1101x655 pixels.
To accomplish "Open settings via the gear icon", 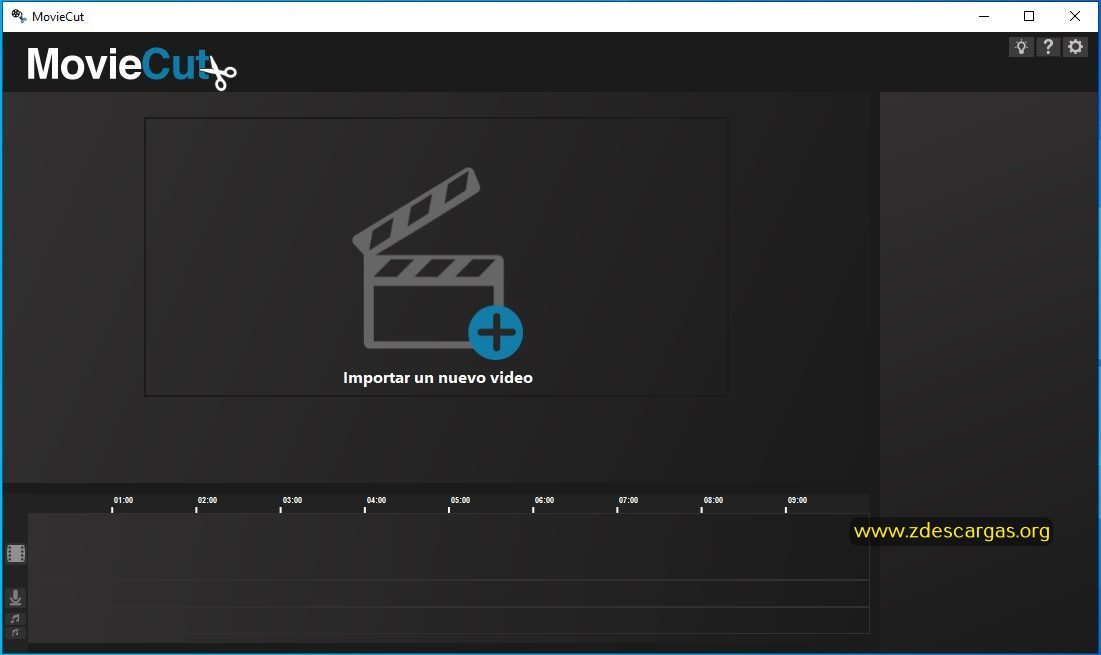I will [x=1075, y=47].
